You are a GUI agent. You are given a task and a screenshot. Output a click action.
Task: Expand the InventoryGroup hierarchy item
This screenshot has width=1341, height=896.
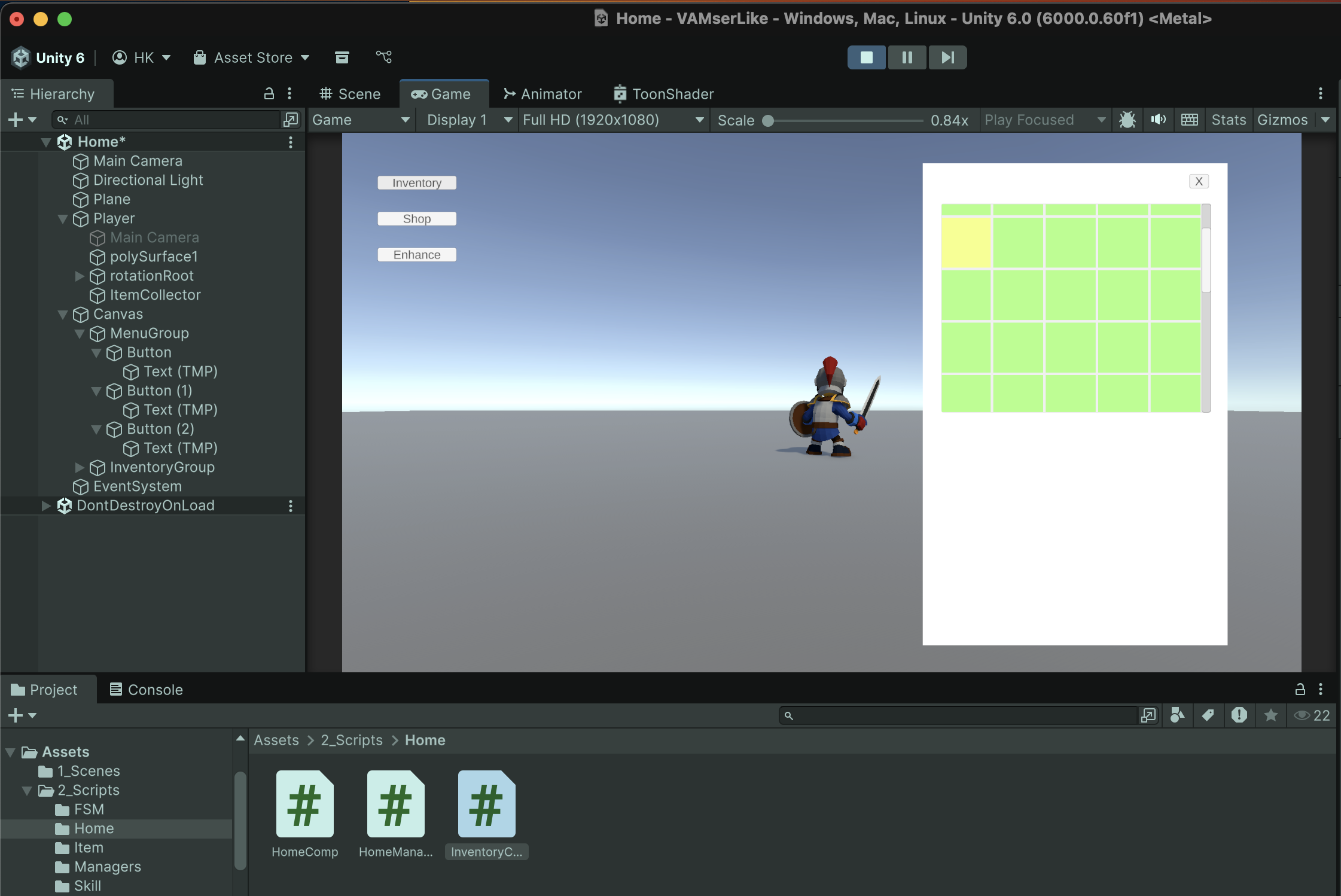click(80, 467)
